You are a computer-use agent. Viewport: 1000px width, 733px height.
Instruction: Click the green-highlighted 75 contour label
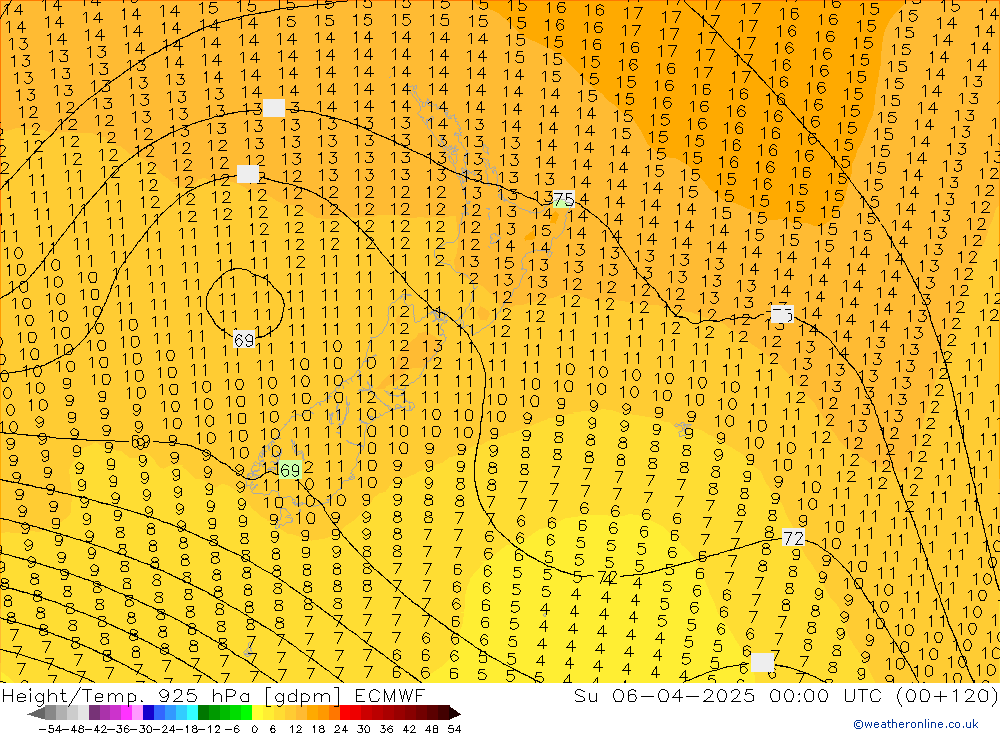point(563,199)
